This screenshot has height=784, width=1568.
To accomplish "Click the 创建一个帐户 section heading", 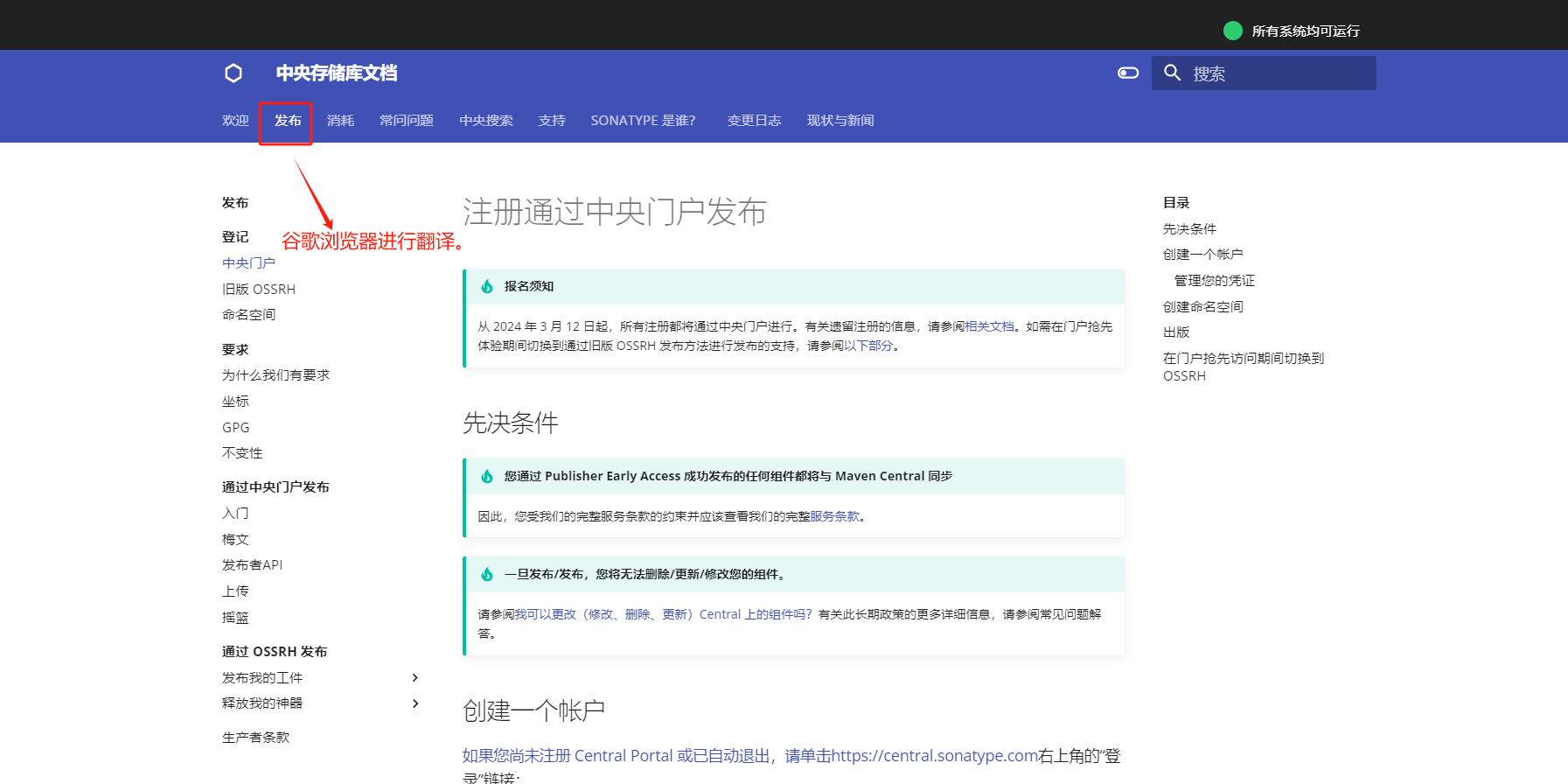I will pyautogui.click(x=533, y=710).
